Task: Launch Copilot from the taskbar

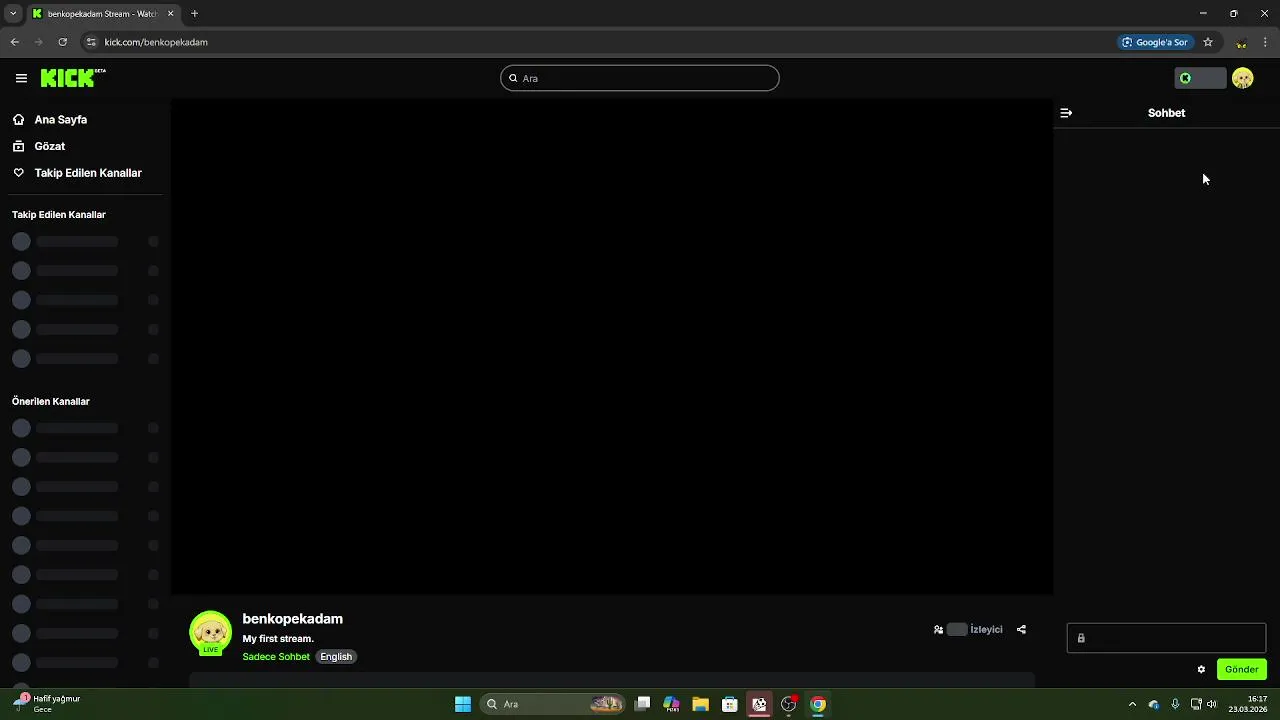Action: [x=671, y=704]
